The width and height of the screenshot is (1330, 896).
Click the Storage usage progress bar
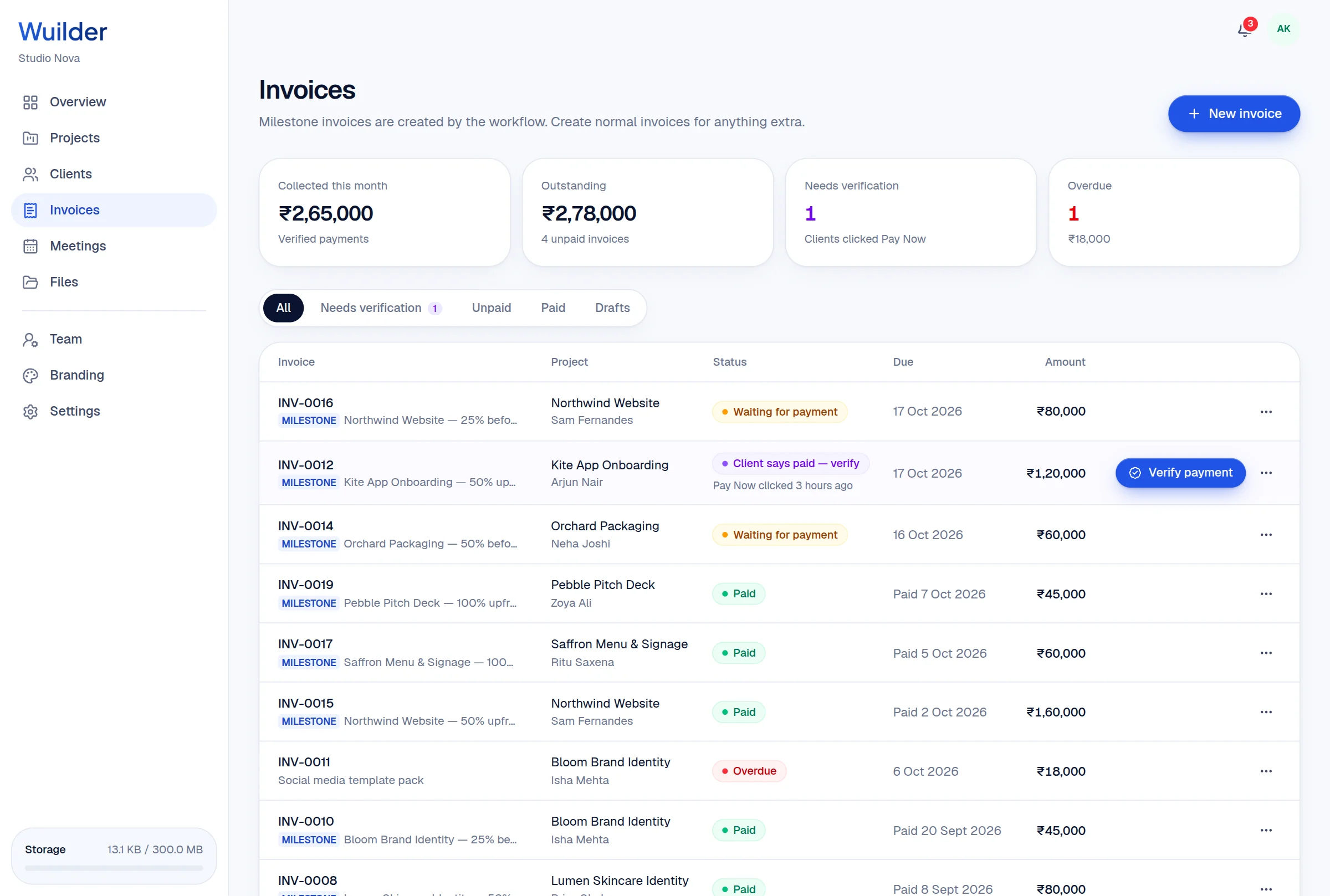(114, 869)
